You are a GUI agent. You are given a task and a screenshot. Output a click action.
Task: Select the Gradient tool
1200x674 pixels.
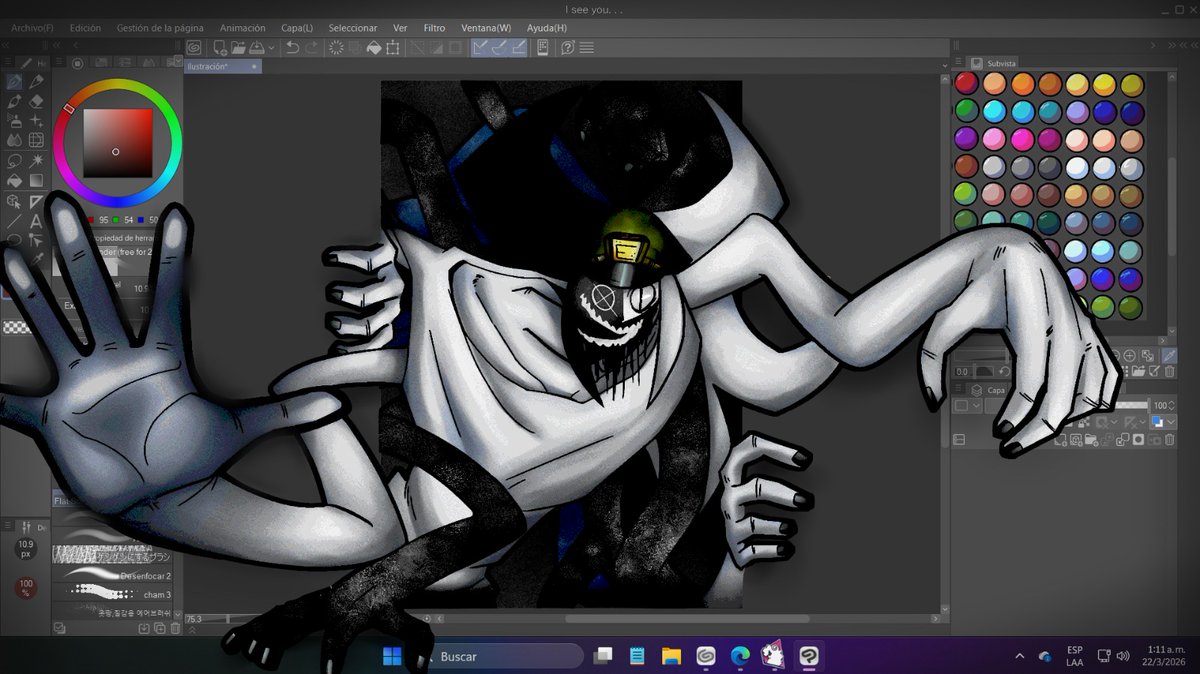pos(36,180)
